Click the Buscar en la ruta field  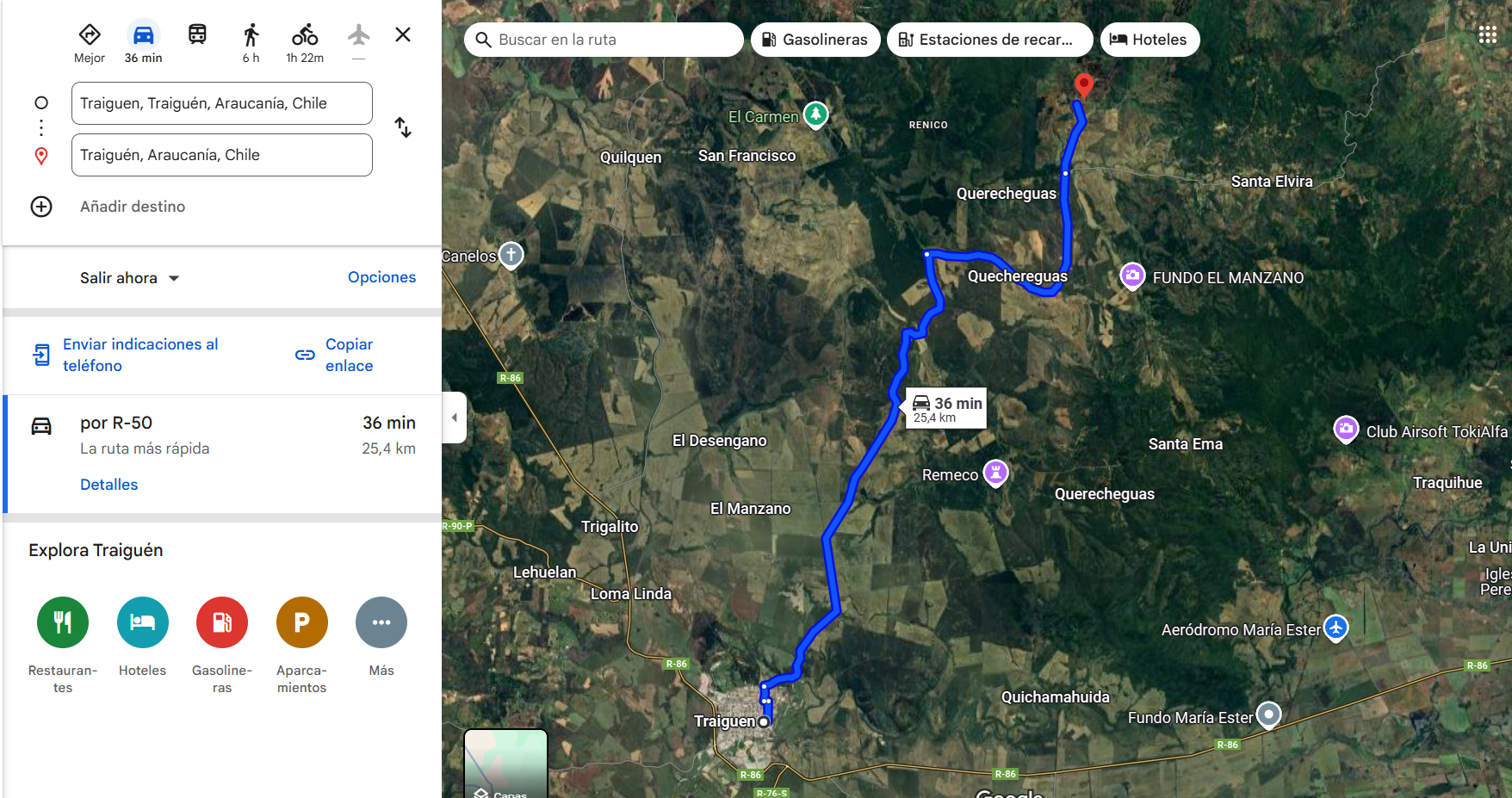(604, 40)
